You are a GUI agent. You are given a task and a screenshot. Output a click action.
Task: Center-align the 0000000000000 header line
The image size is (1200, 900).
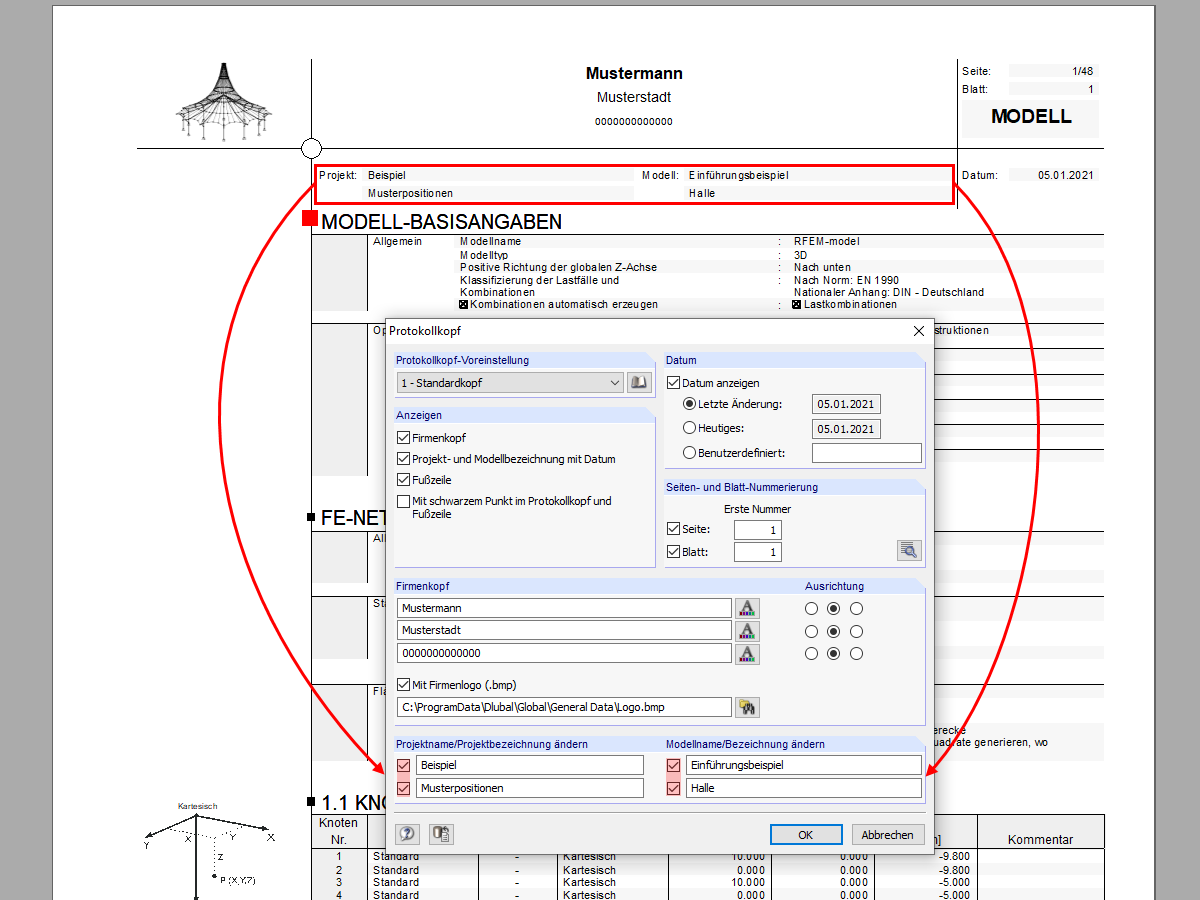(x=833, y=654)
